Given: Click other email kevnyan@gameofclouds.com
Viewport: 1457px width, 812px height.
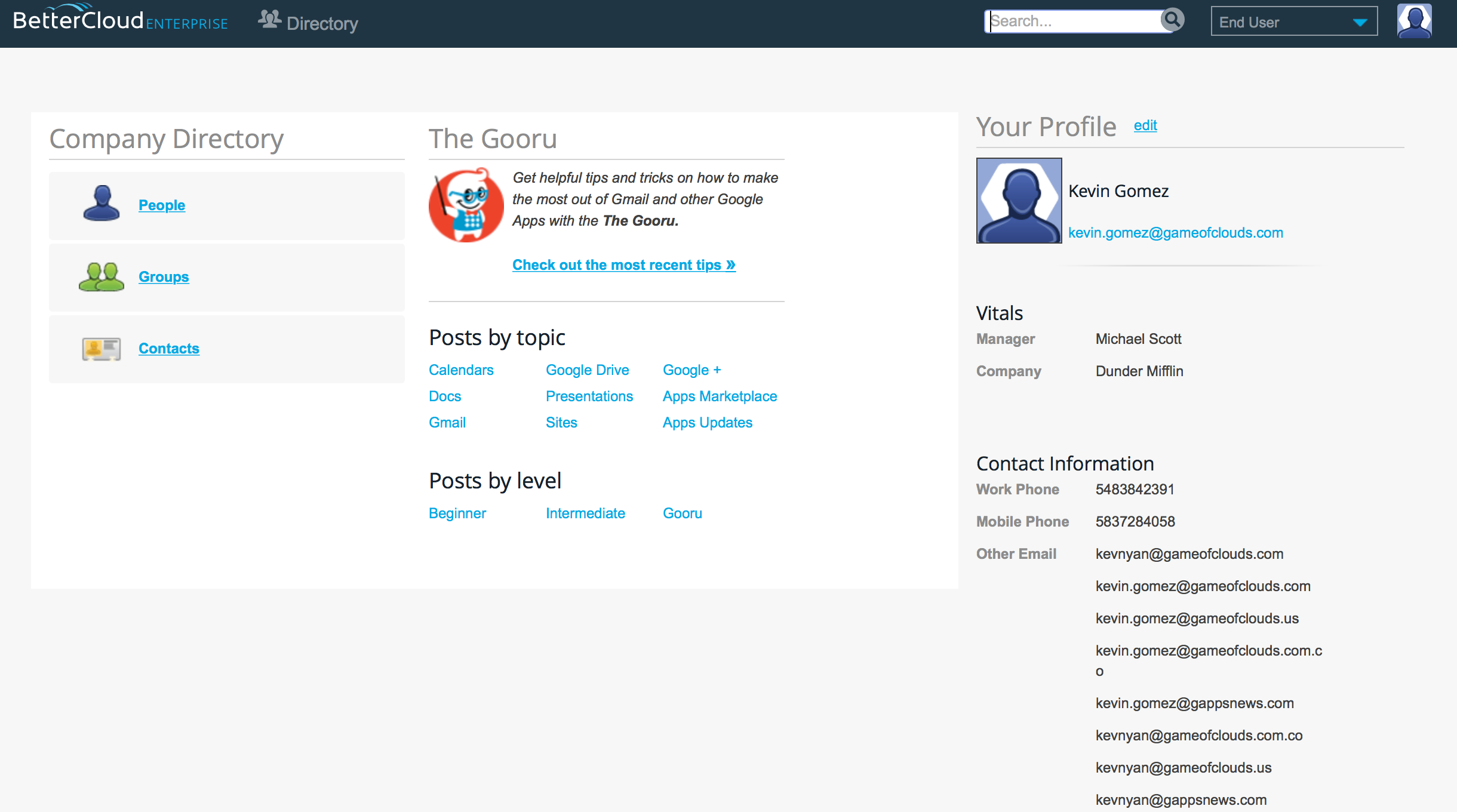Looking at the screenshot, I should coord(1189,553).
